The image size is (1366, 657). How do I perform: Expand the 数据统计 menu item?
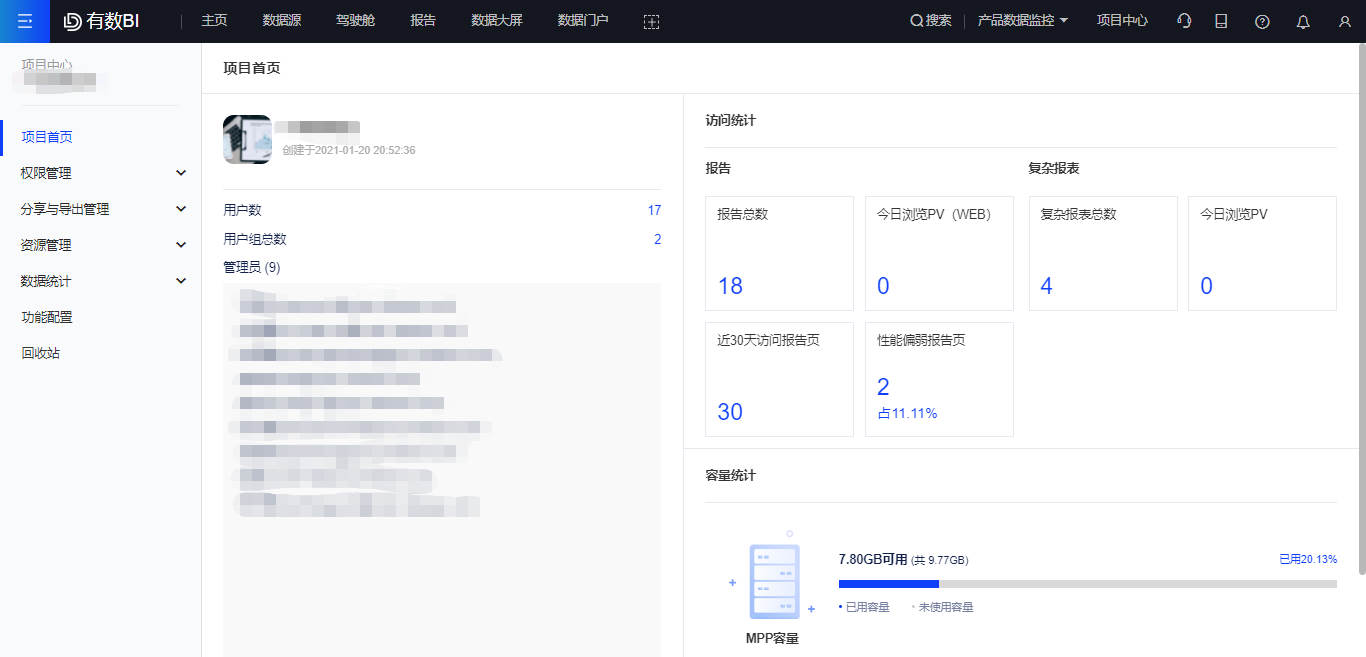tap(100, 280)
